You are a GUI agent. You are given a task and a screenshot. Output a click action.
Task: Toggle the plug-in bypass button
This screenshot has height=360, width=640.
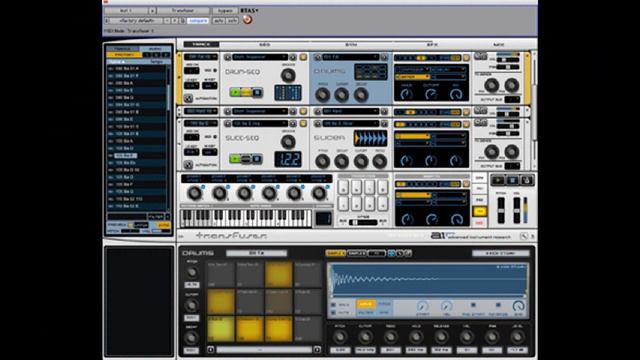coord(225,10)
